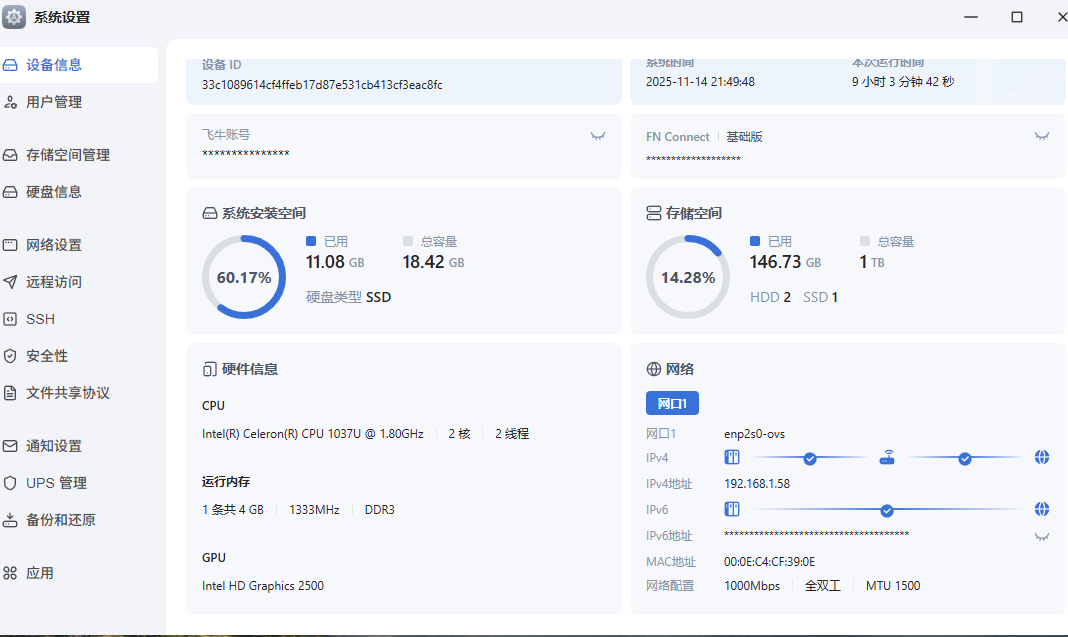Click the system settings gear icon in title bar

tap(14, 17)
